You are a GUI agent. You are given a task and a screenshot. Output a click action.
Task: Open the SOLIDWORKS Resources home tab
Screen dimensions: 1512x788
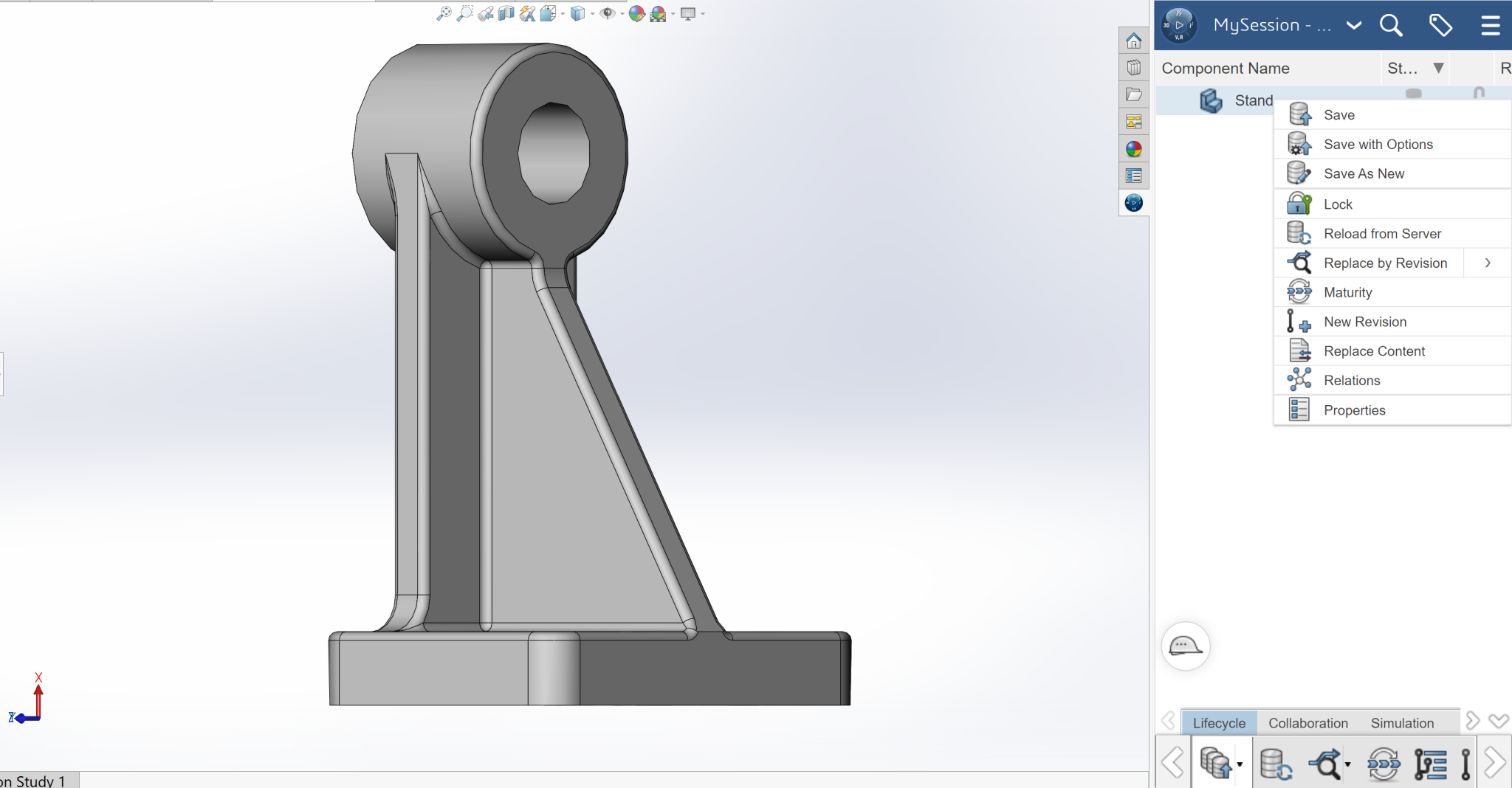[1134, 41]
